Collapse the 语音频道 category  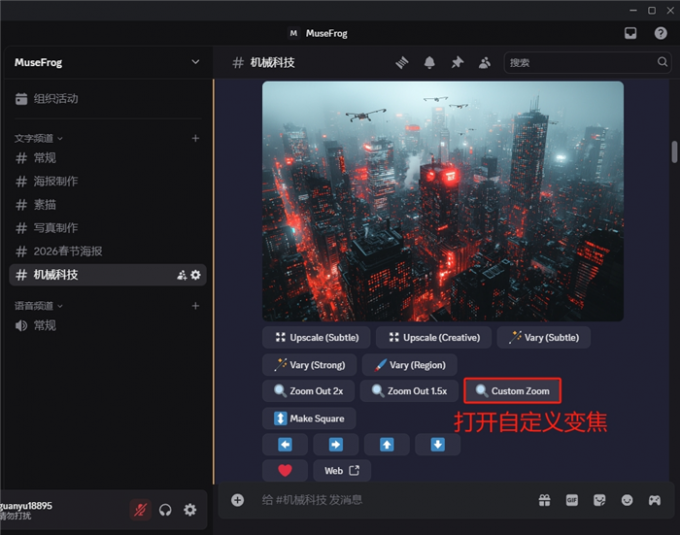coord(39,306)
